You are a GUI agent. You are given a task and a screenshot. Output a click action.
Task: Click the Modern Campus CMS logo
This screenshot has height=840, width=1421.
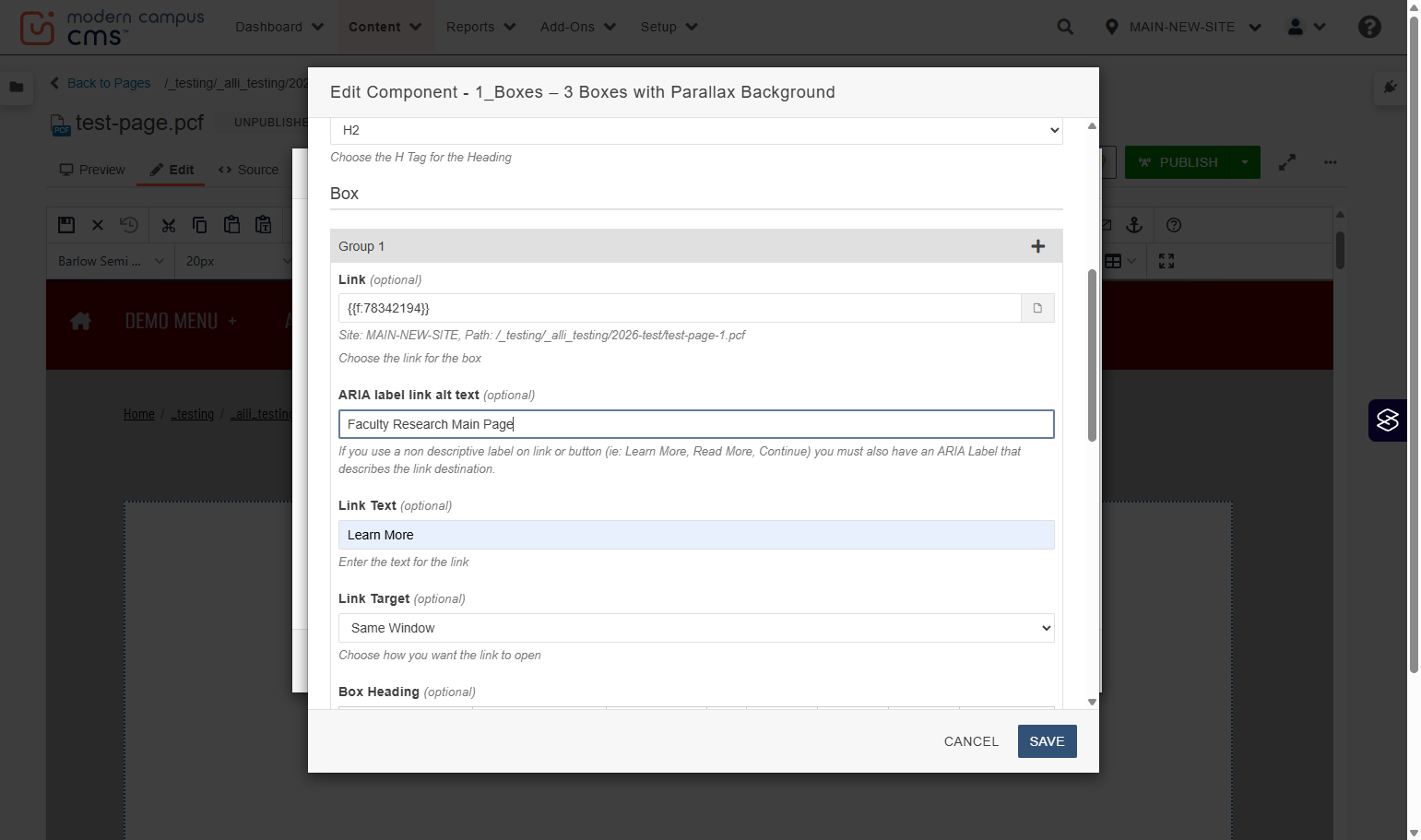(111, 28)
